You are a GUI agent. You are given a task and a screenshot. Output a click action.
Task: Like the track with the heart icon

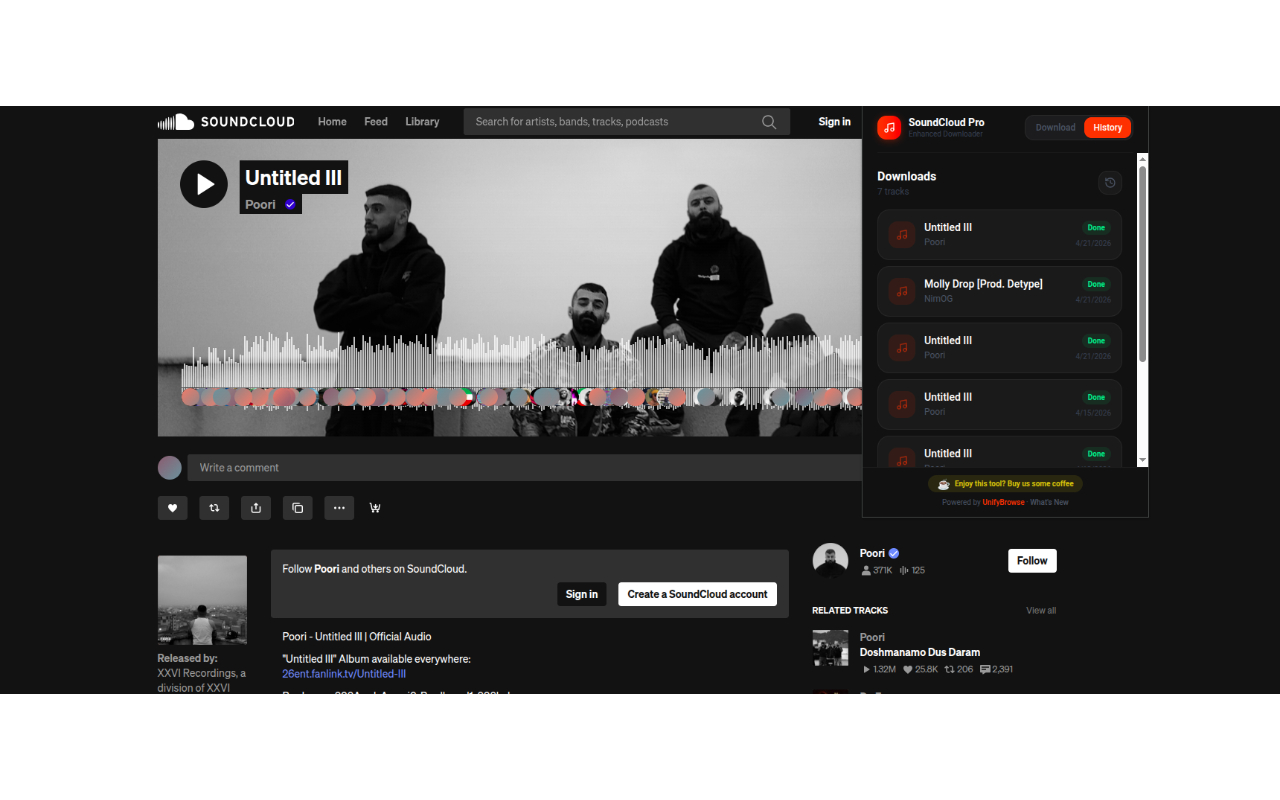(172, 508)
